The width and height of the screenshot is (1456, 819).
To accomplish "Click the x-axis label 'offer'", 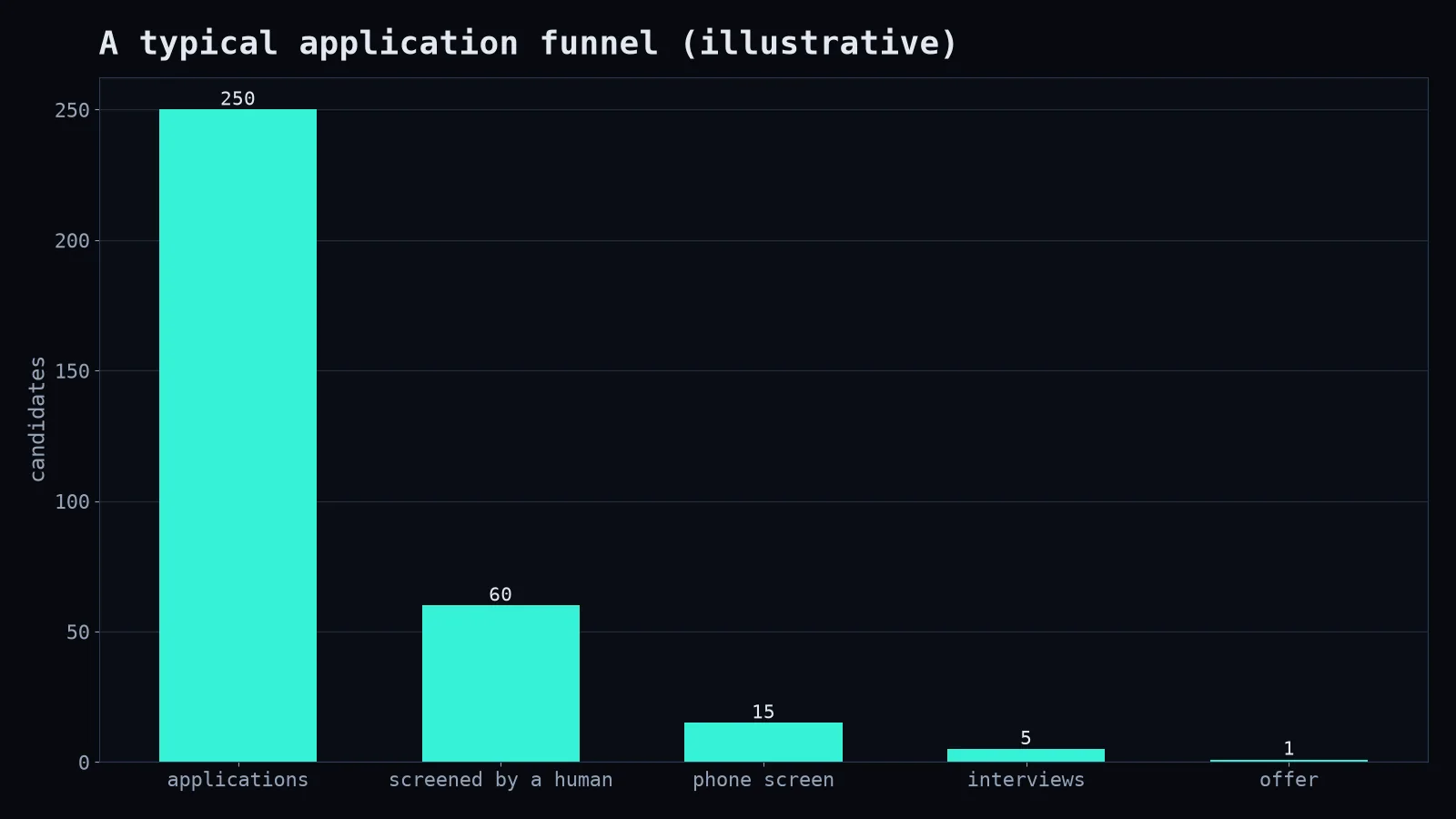I will click(1289, 780).
